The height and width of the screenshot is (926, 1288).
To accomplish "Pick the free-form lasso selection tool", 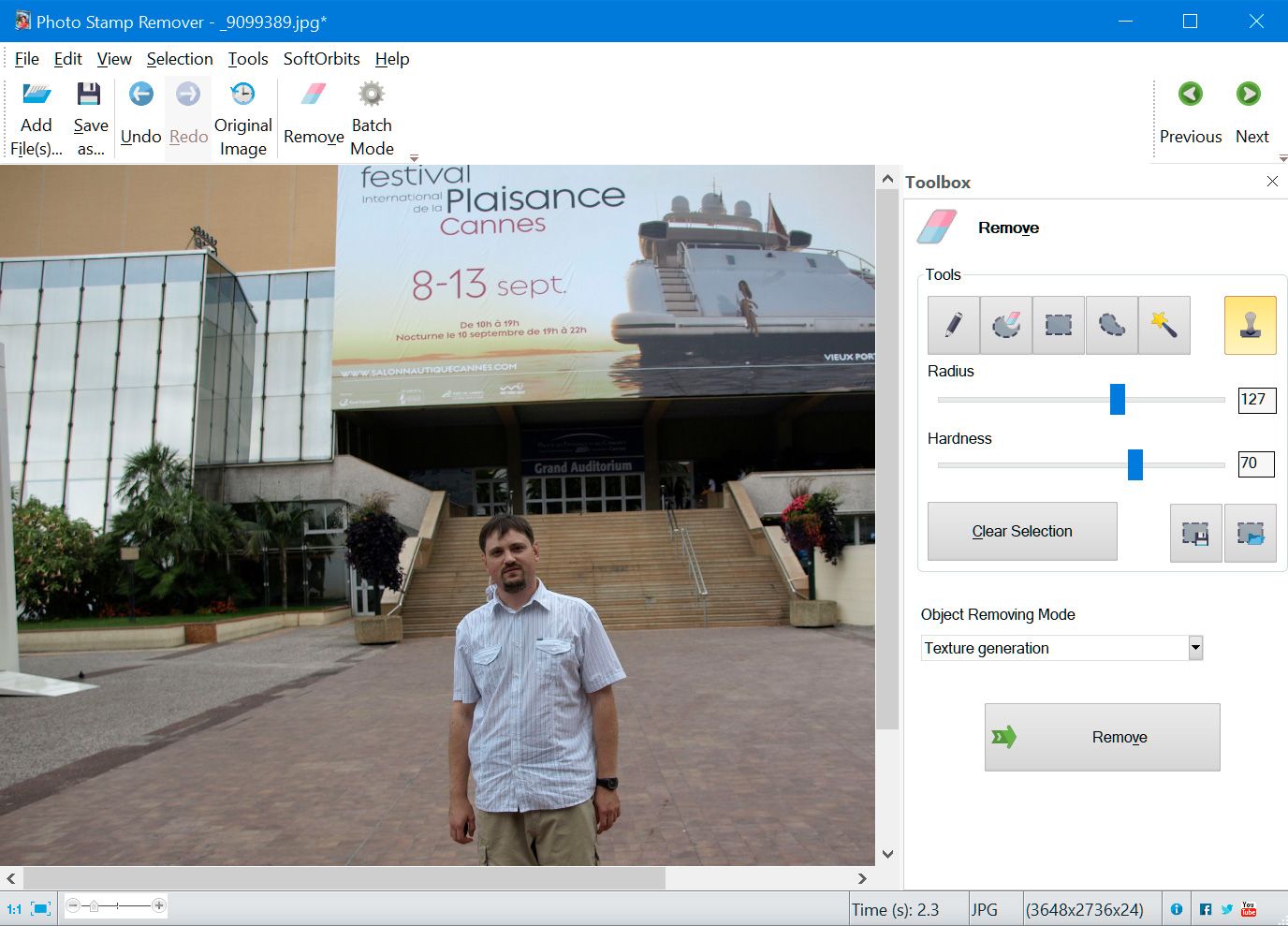I will tap(1111, 325).
